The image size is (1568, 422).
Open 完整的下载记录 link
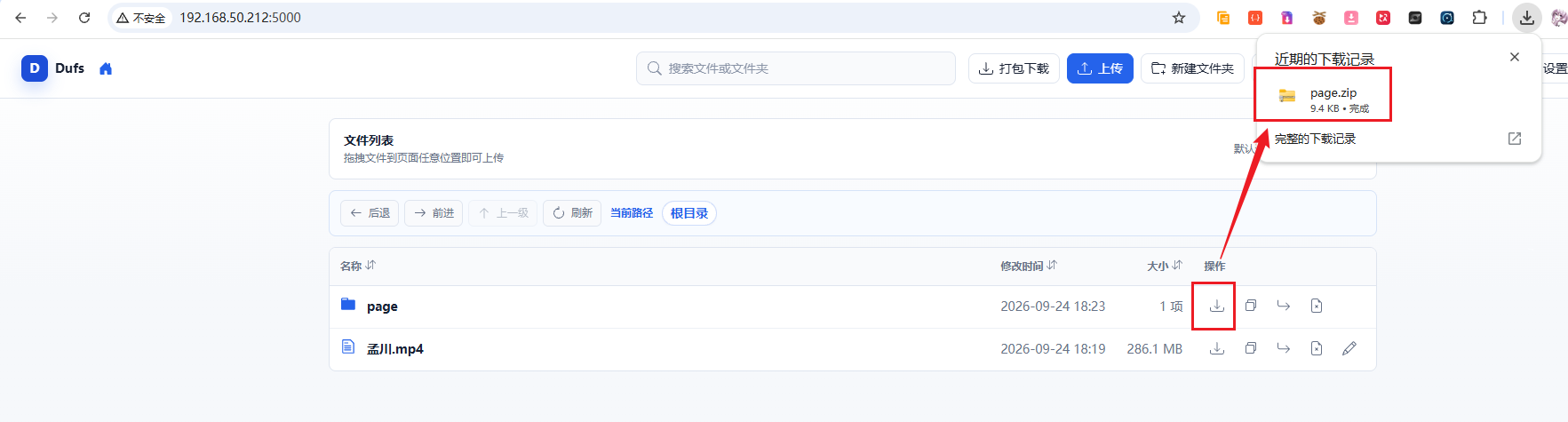pos(1315,139)
